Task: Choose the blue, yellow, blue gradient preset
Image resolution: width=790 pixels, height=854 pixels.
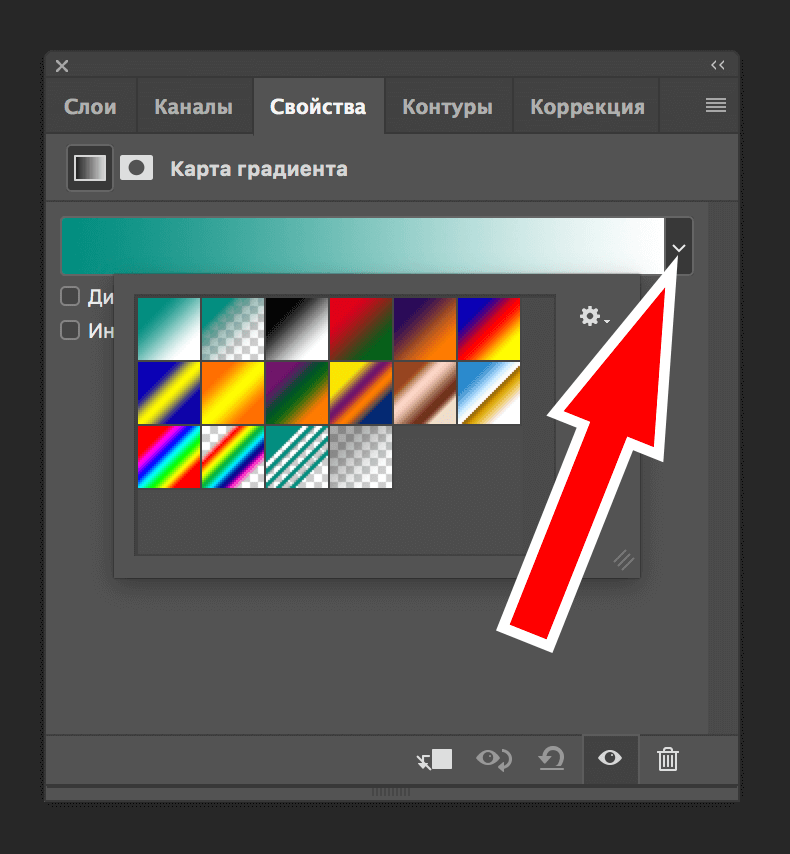Action: tap(169, 393)
